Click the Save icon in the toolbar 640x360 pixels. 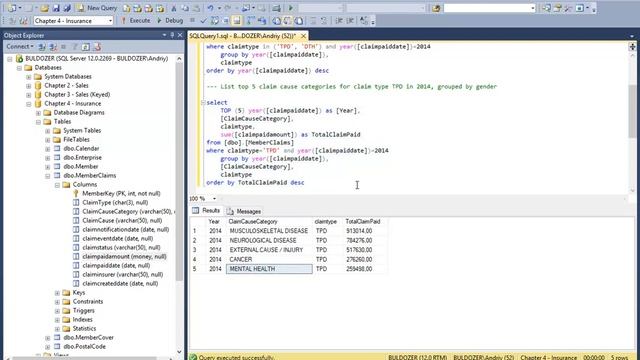click(x=56, y=8)
